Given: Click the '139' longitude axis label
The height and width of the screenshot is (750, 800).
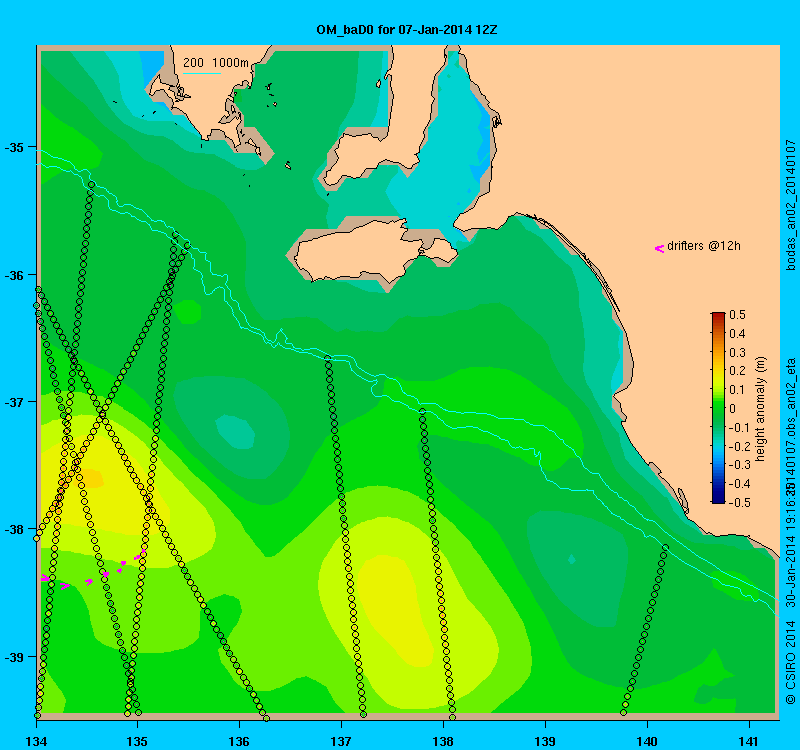Looking at the screenshot, I should pos(545,741).
